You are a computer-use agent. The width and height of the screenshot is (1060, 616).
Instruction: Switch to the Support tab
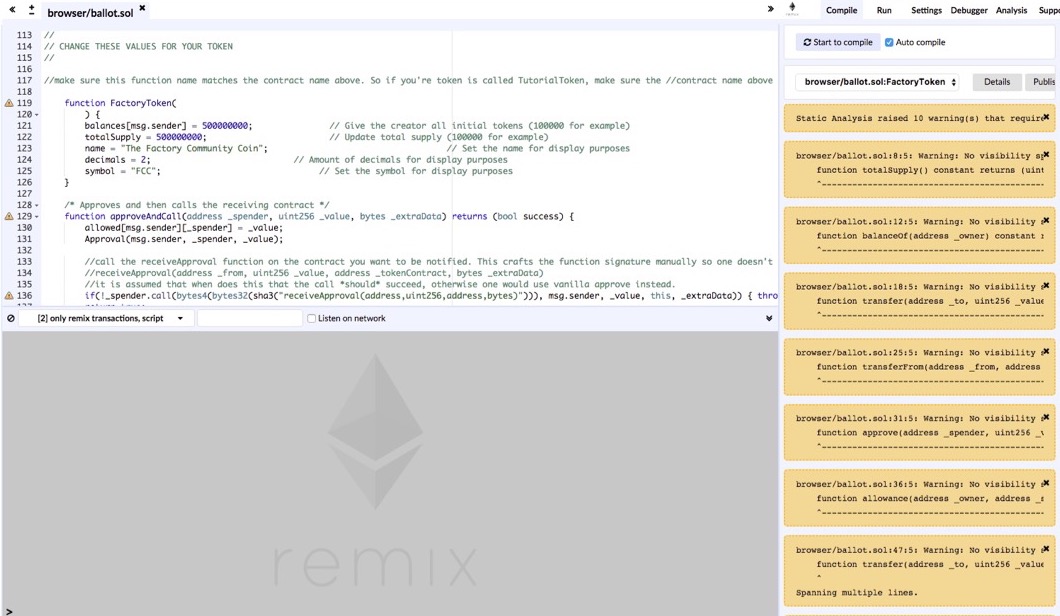point(1049,10)
